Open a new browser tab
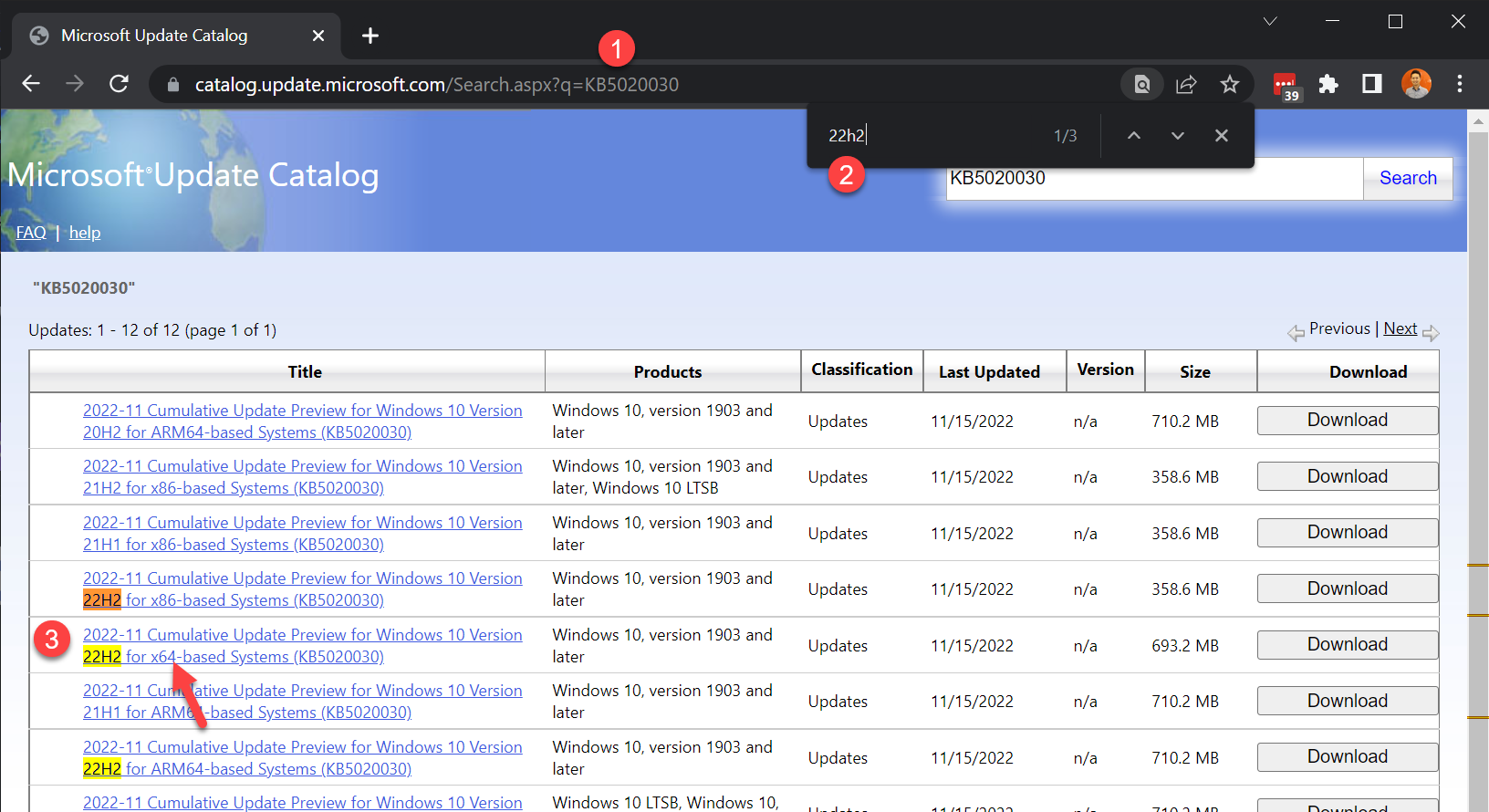The width and height of the screenshot is (1489, 812). [x=370, y=36]
